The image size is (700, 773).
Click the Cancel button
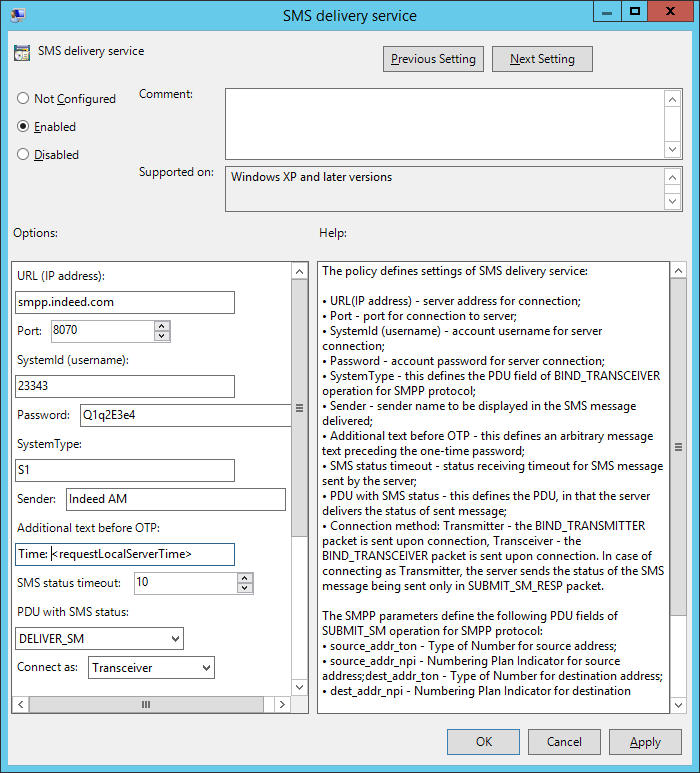(564, 742)
